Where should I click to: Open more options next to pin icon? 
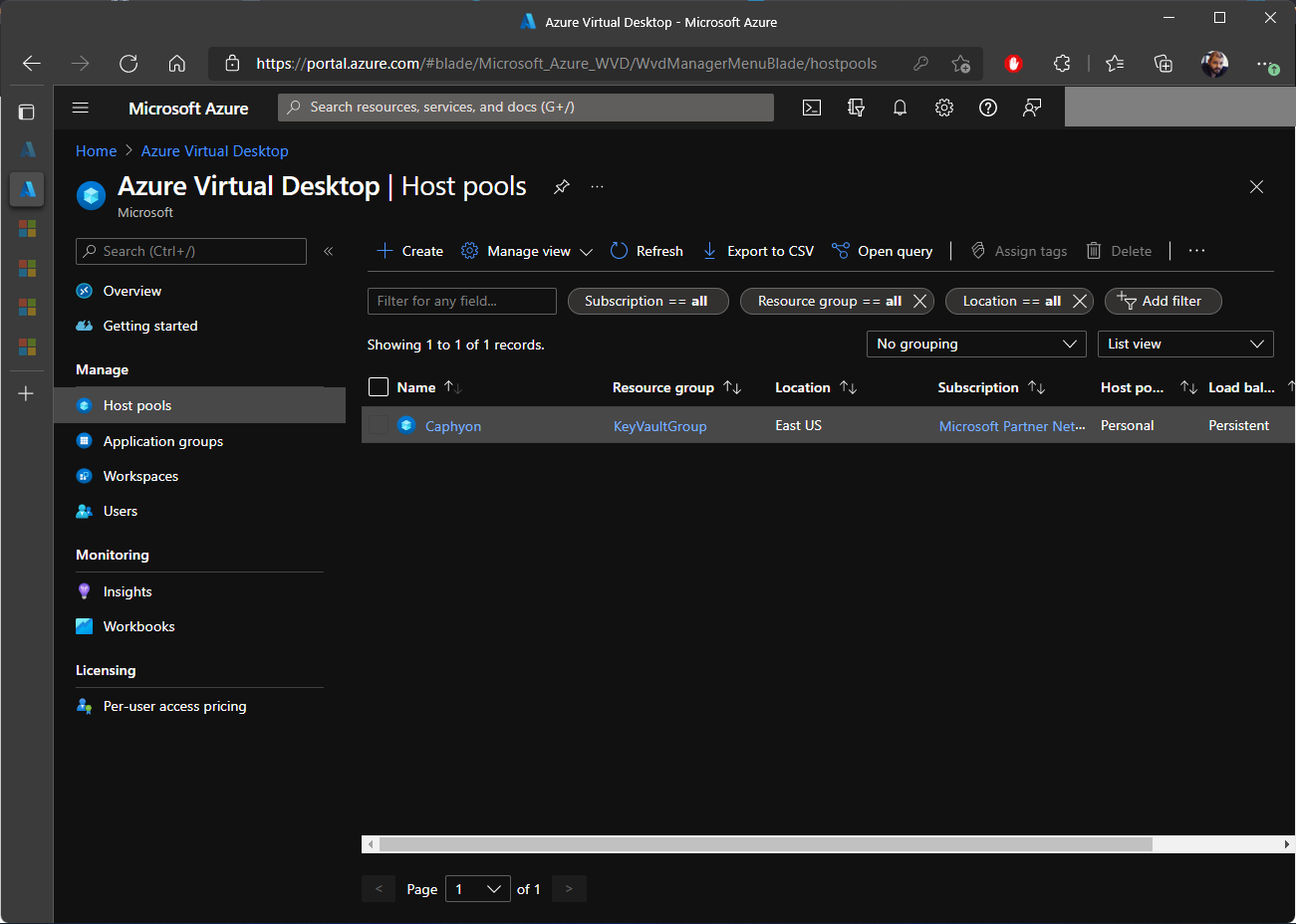(x=597, y=186)
